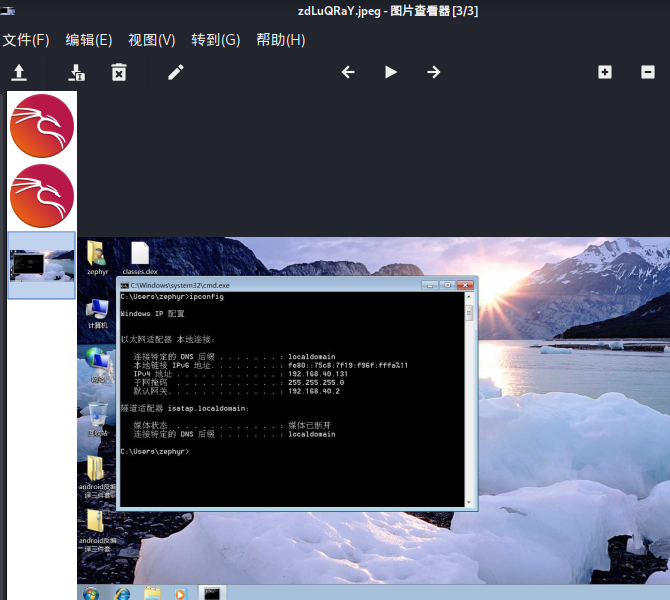Click the 计算机 desktop icon
This screenshot has height=600, width=670.
[x=97, y=314]
